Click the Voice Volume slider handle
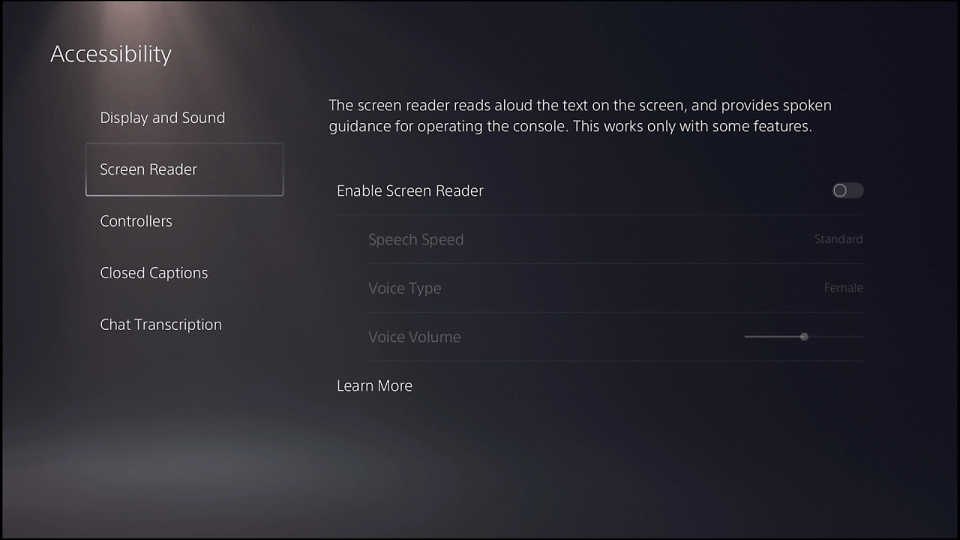 [x=804, y=337]
